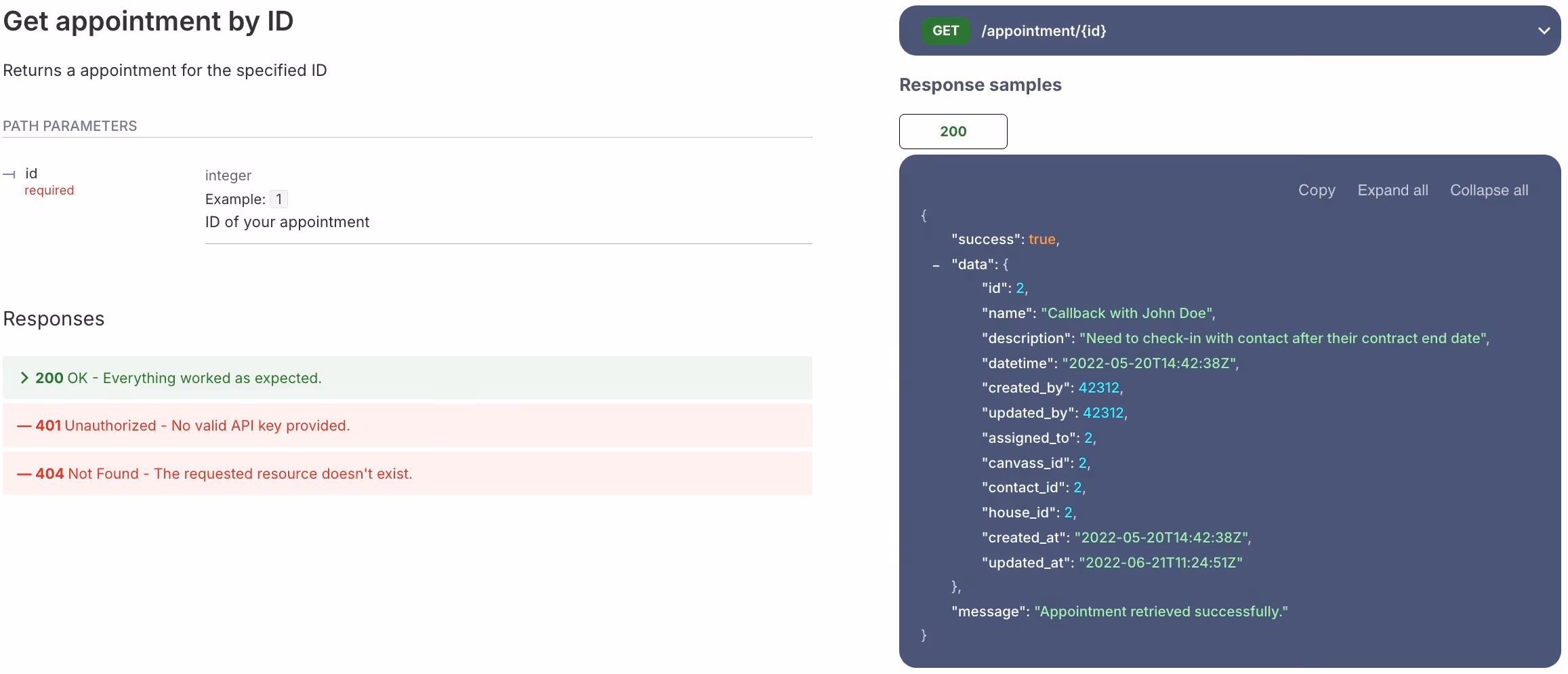Click the id path parameter name
Viewport: 1568px width, 674px height.
pyautogui.click(x=31, y=174)
